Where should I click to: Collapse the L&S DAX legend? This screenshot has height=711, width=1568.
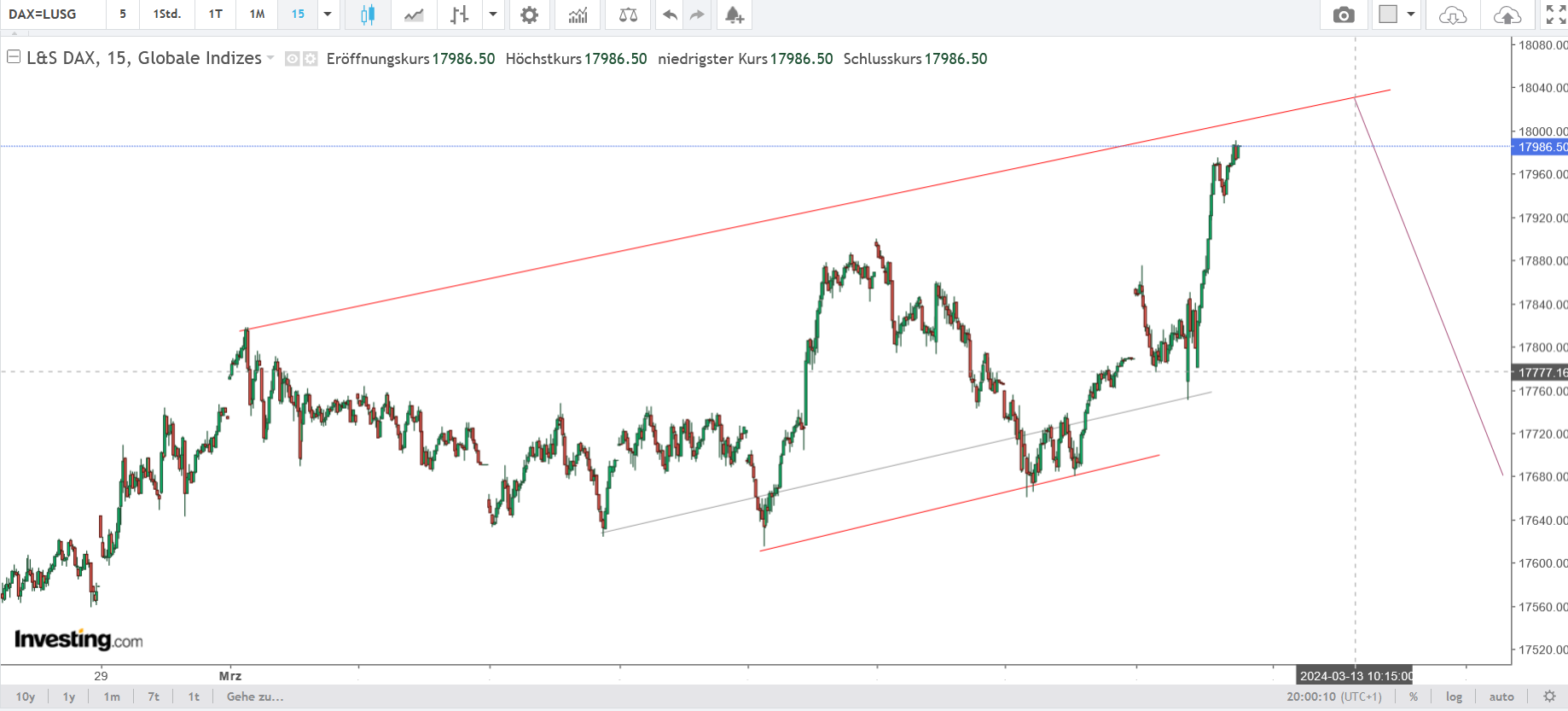coord(14,57)
